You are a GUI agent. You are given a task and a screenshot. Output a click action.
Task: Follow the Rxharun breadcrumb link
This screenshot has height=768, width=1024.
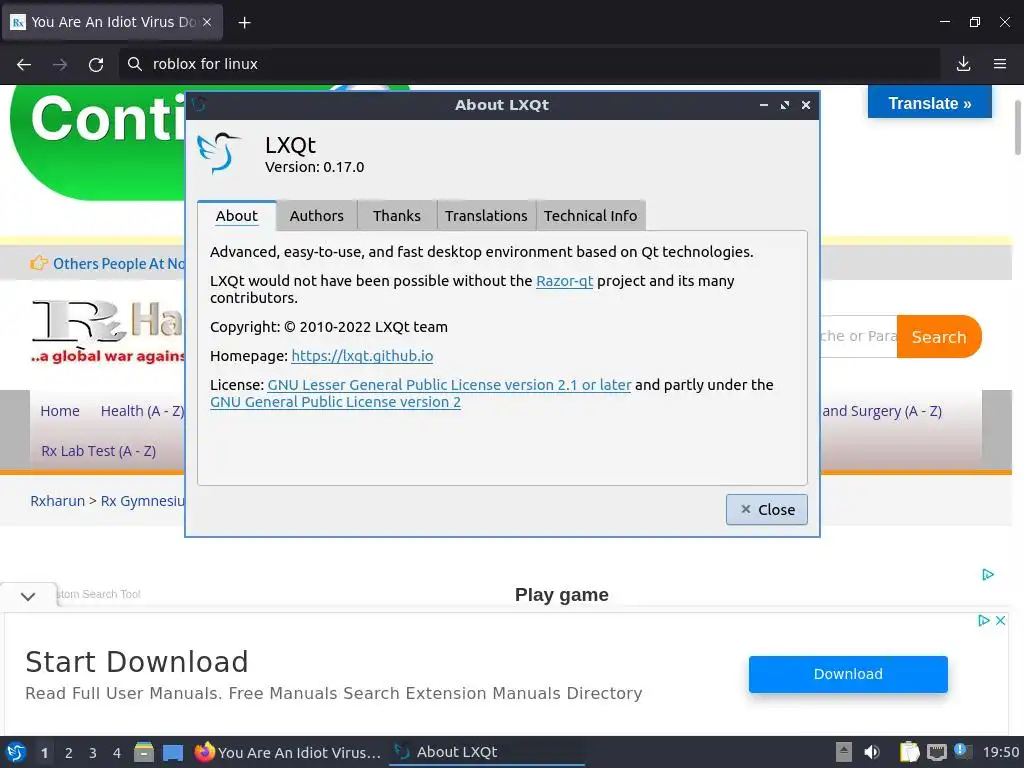pos(57,501)
